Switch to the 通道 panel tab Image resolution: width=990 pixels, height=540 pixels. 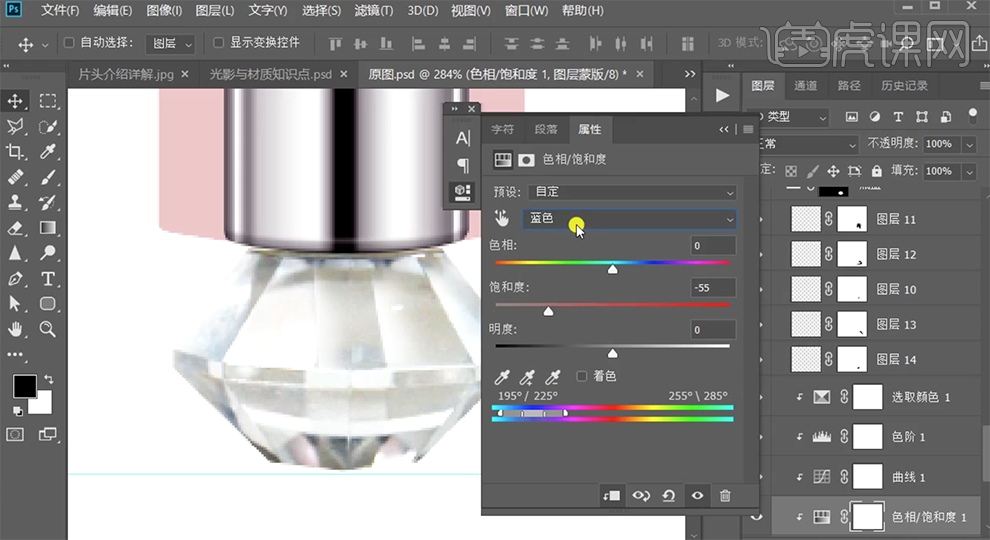805,86
